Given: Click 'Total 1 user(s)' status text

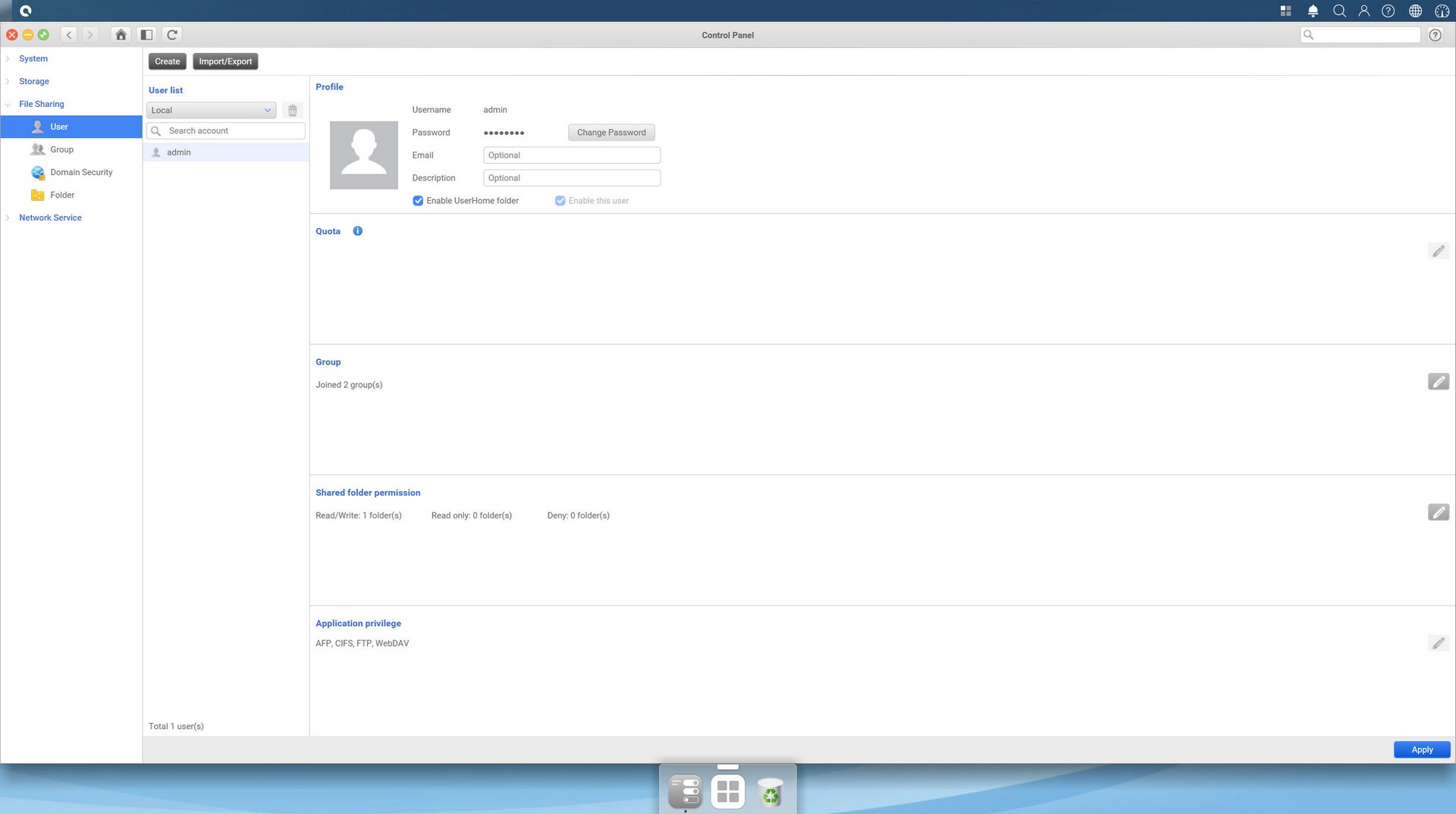Looking at the screenshot, I should tap(176, 726).
